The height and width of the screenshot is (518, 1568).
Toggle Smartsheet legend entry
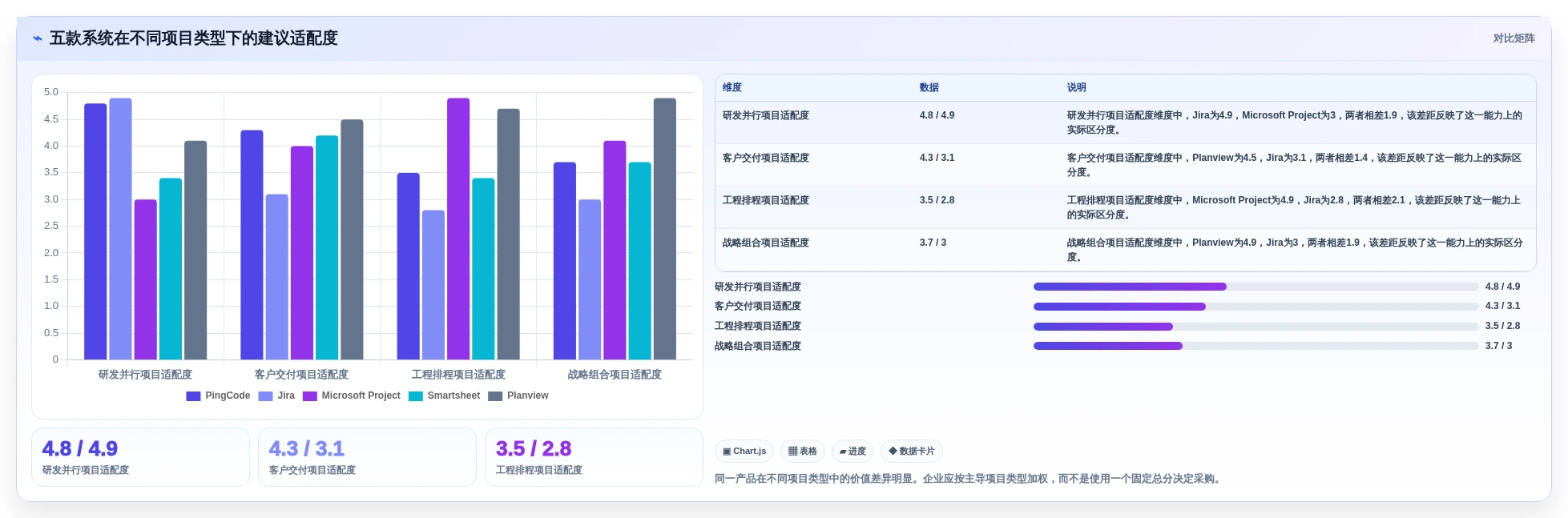[x=444, y=396]
